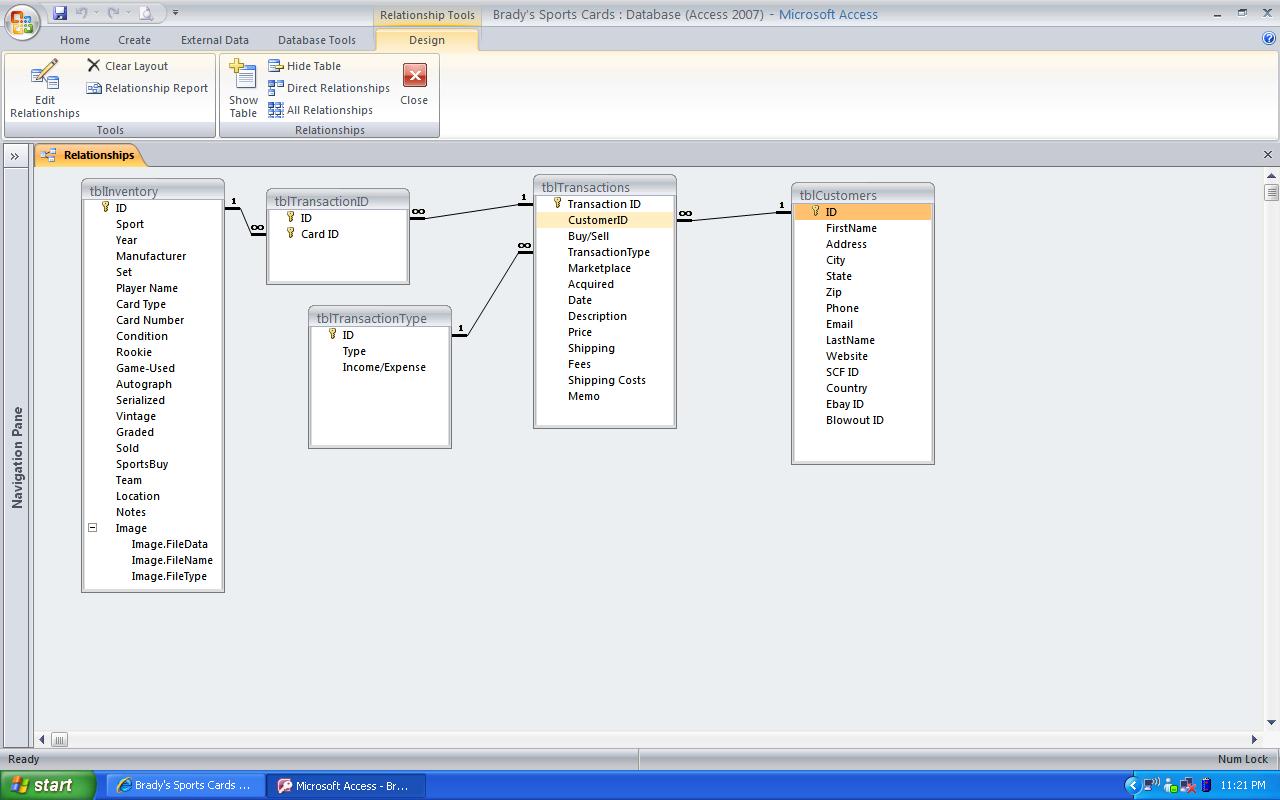
Task: Click the vertical scrollbar down arrow
Action: 1271,722
